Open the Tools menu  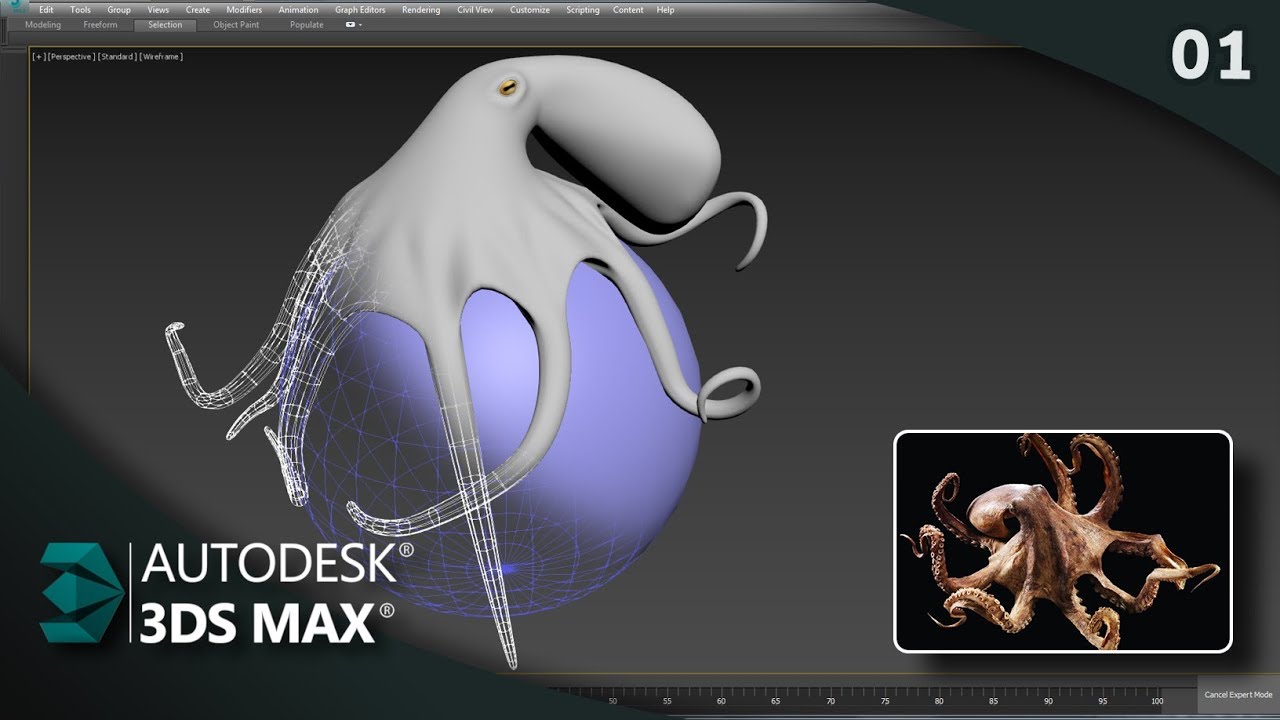[81, 10]
